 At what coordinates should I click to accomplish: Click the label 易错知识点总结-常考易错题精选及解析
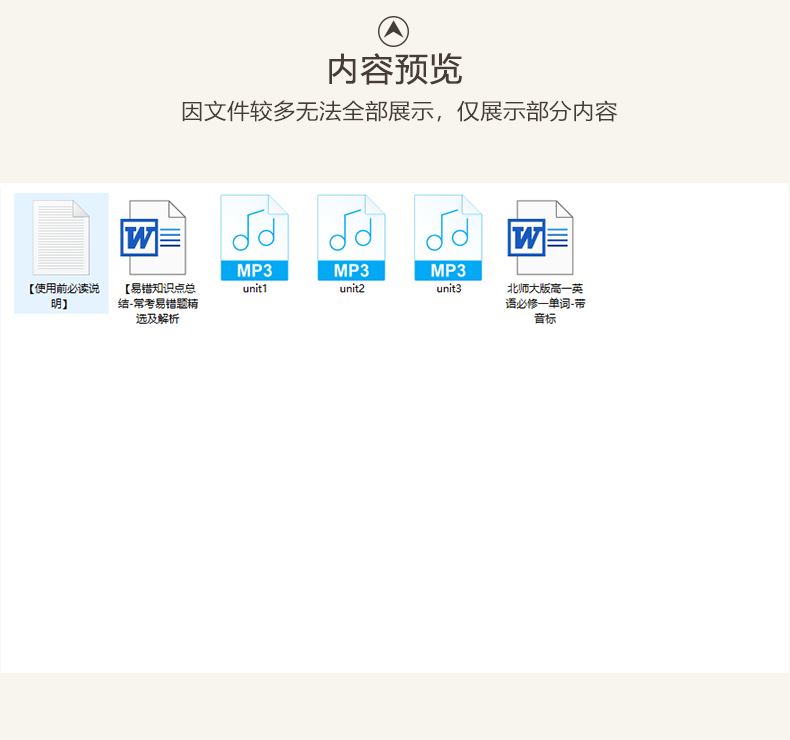point(158,303)
